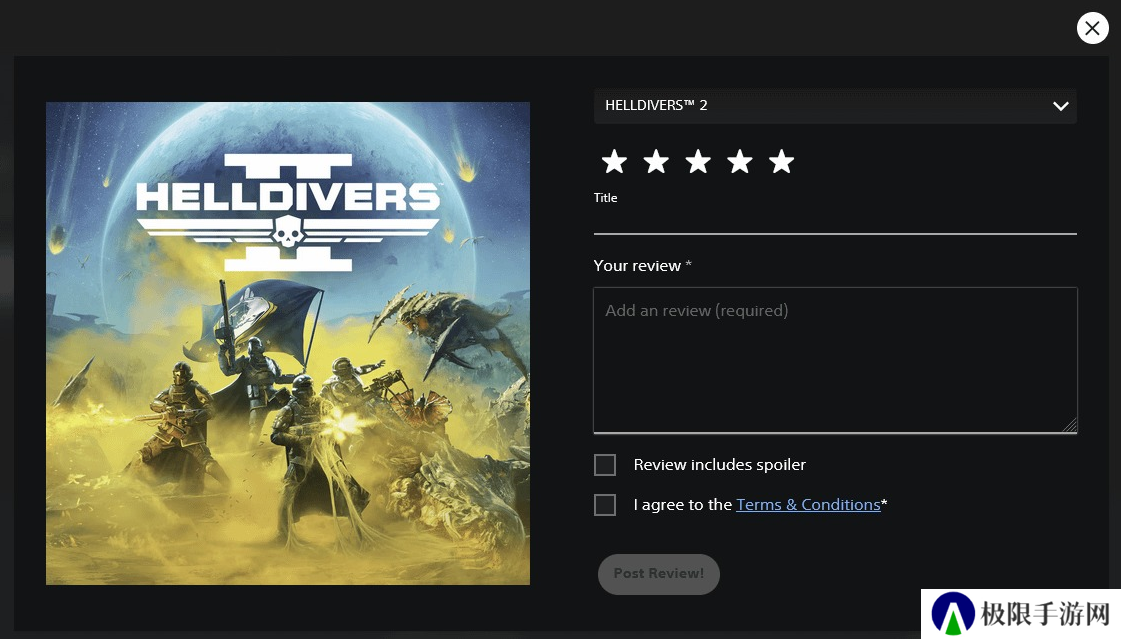
Task: Click the 'Title' label text
Action: [606, 198]
